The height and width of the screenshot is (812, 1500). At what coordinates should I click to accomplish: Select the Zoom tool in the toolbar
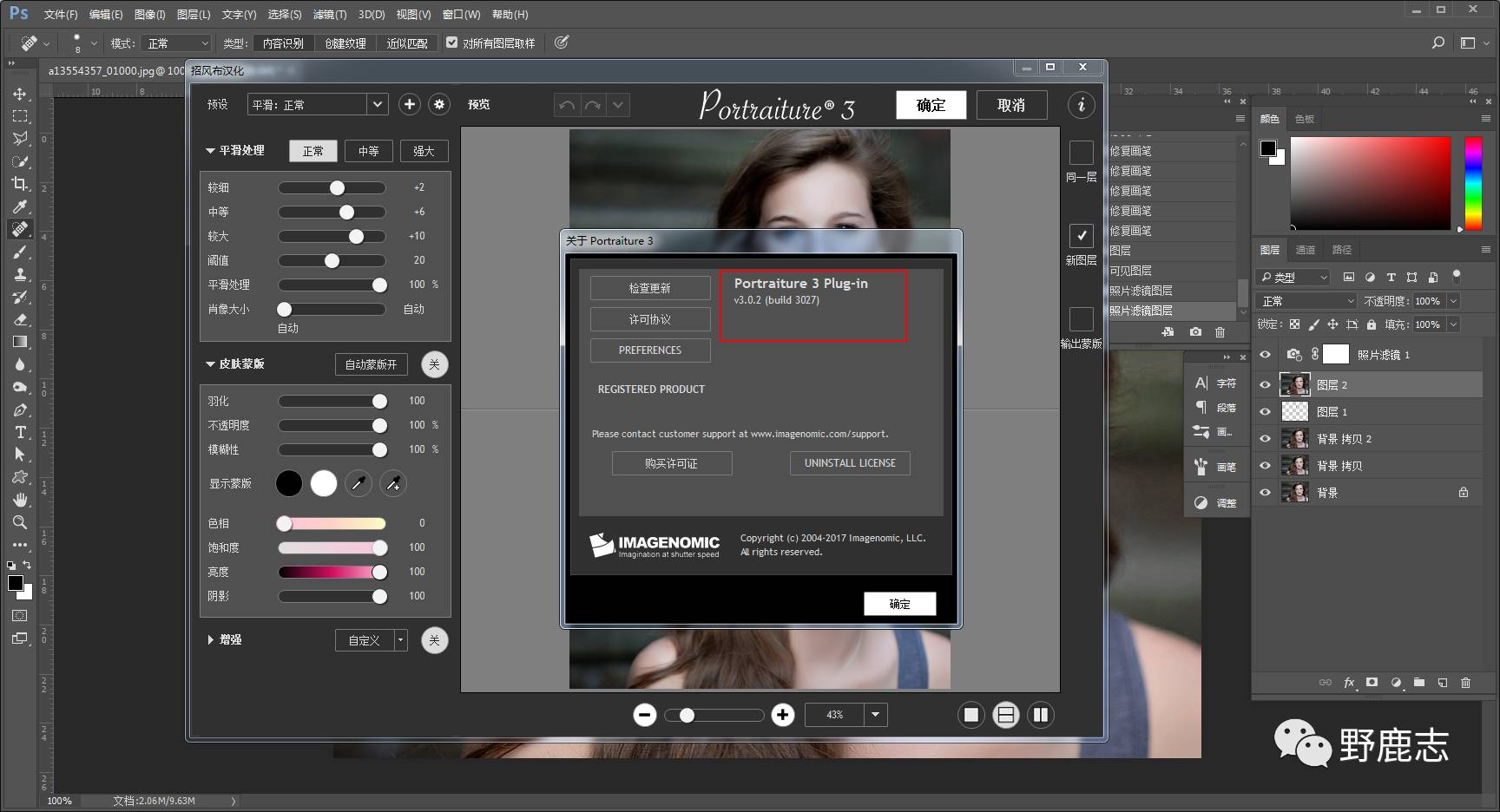click(x=19, y=522)
